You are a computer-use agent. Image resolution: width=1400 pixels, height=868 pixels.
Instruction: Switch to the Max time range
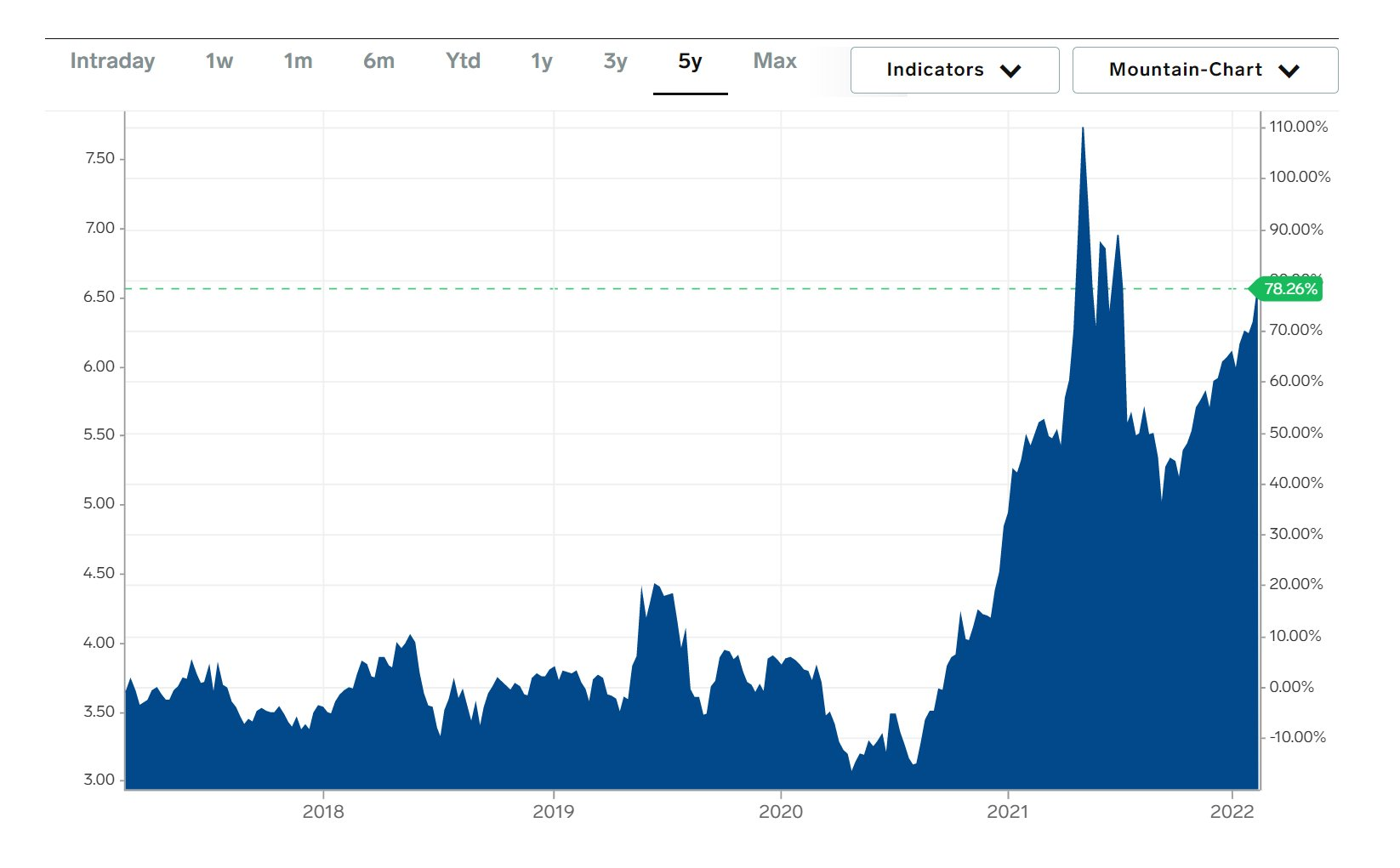pos(775,61)
